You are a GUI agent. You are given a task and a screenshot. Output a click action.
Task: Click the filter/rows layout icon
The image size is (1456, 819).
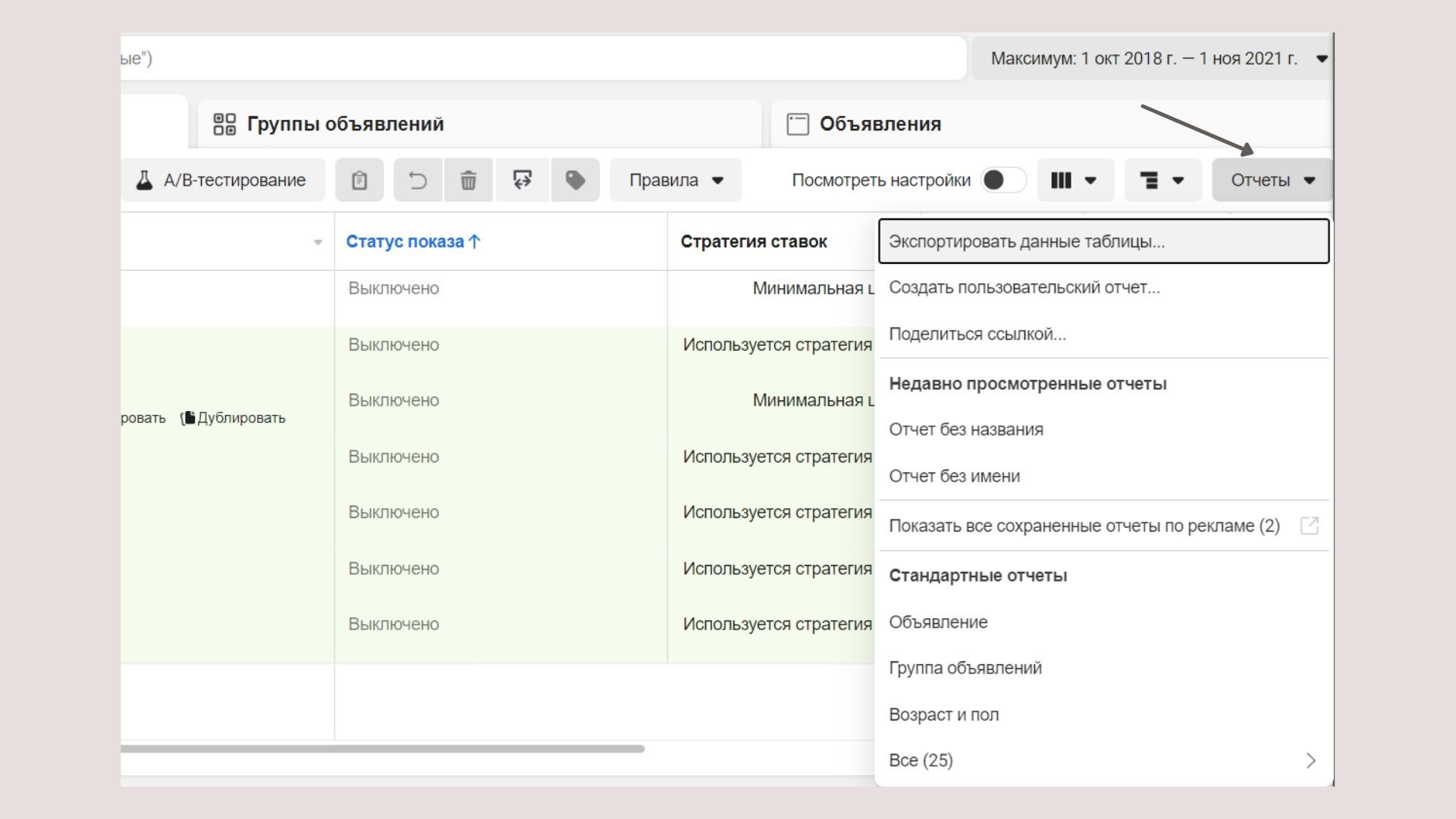click(x=1149, y=180)
